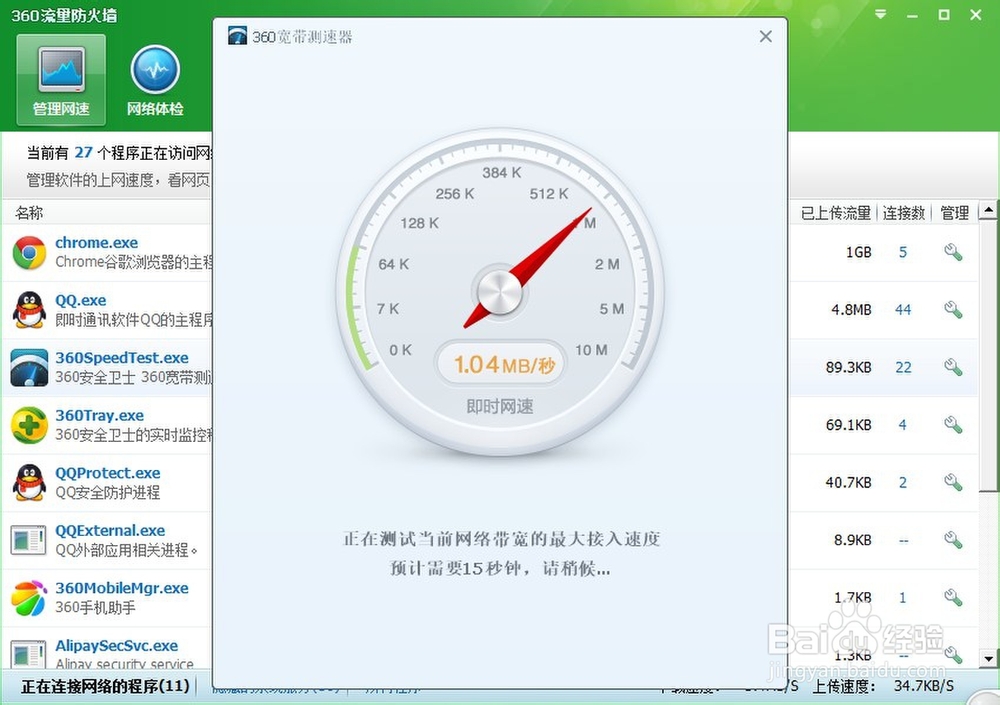Open the manage wrench icon in chrome.exe row
Image resolution: width=1000 pixels, height=705 pixels.
(952, 252)
